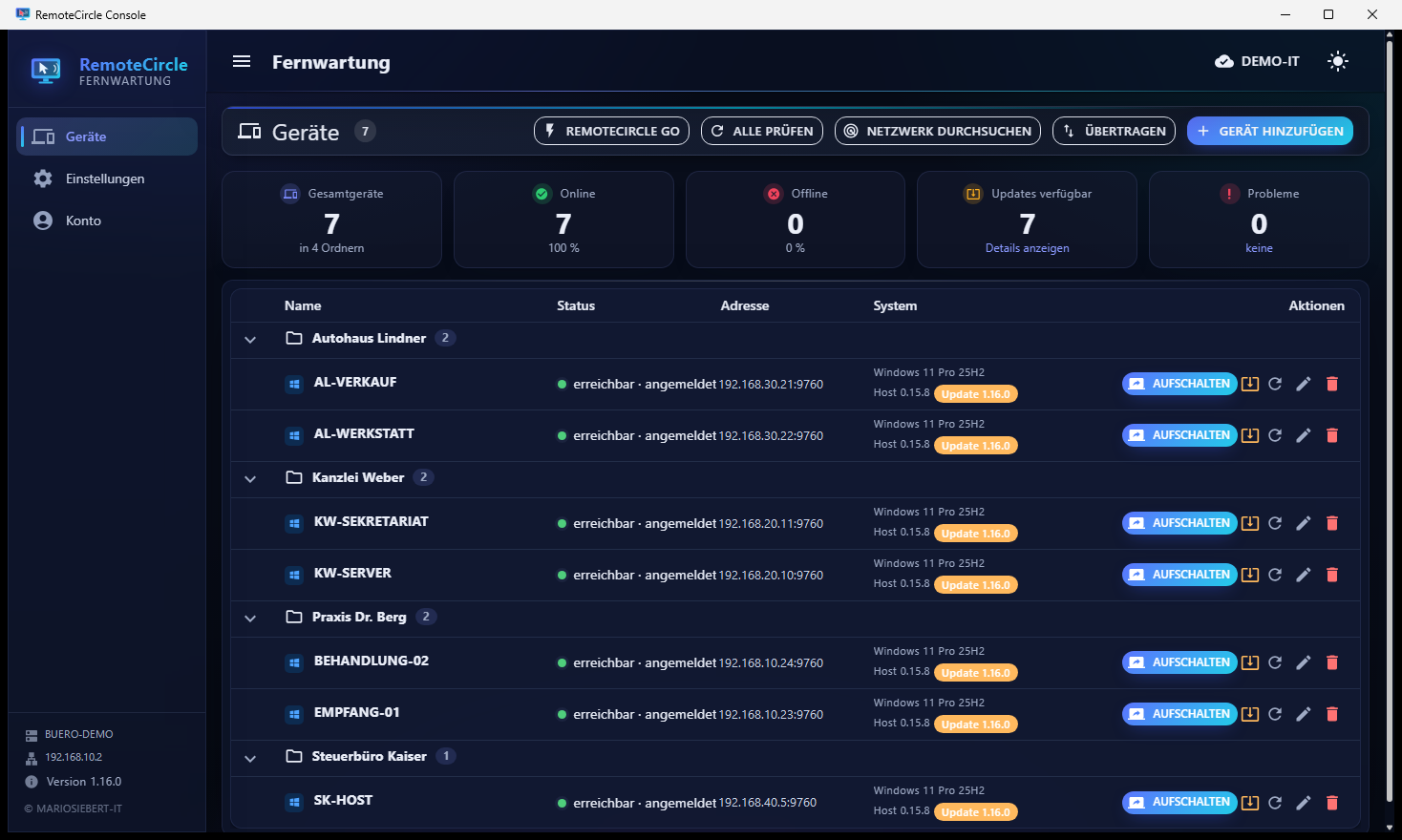The width and height of the screenshot is (1402, 840).
Task: Click the Praxis Dr. Berg folder name
Action: (359, 617)
